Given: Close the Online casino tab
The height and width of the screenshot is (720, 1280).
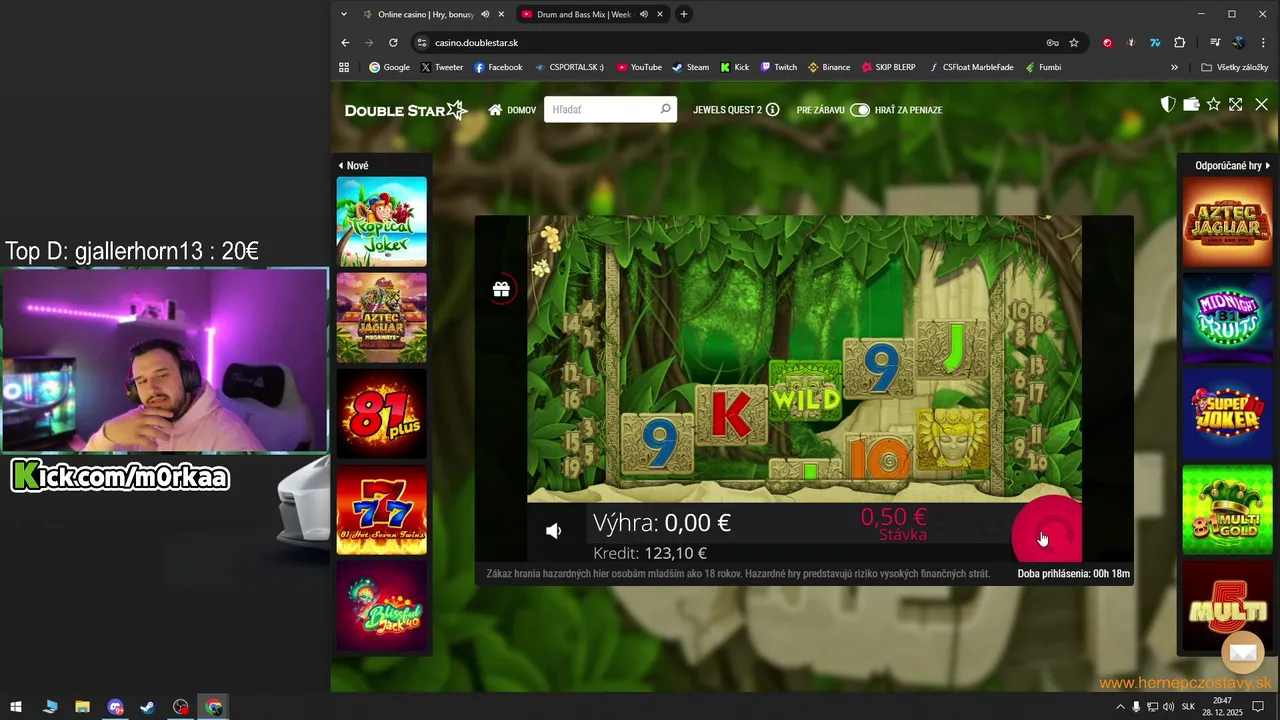Looking at the screenshot, I should [x=501, y=14].
